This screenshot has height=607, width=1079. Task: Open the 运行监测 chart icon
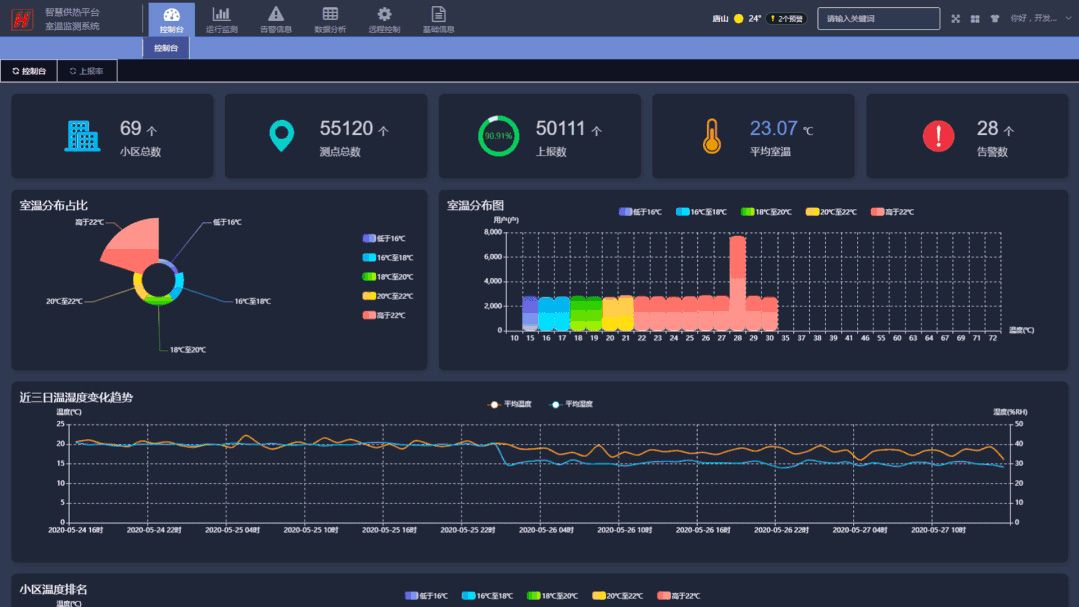pyautogui.click(x=220, y=14)
